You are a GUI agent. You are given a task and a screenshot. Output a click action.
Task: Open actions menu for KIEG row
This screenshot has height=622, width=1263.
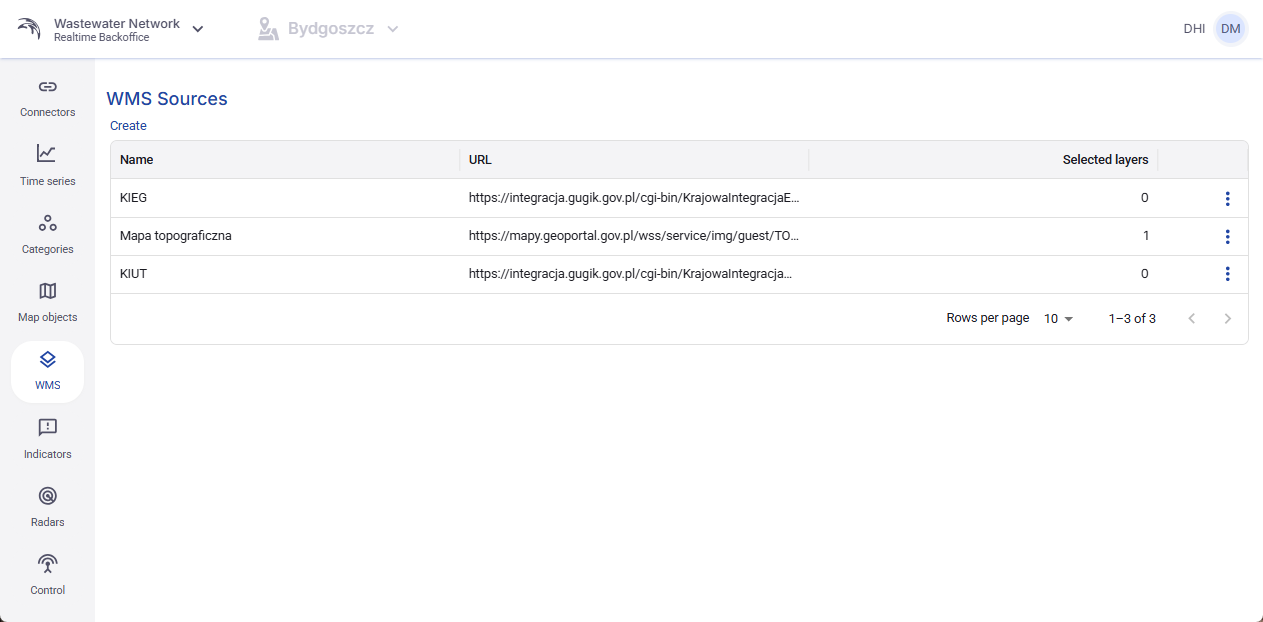point(1227,199)
